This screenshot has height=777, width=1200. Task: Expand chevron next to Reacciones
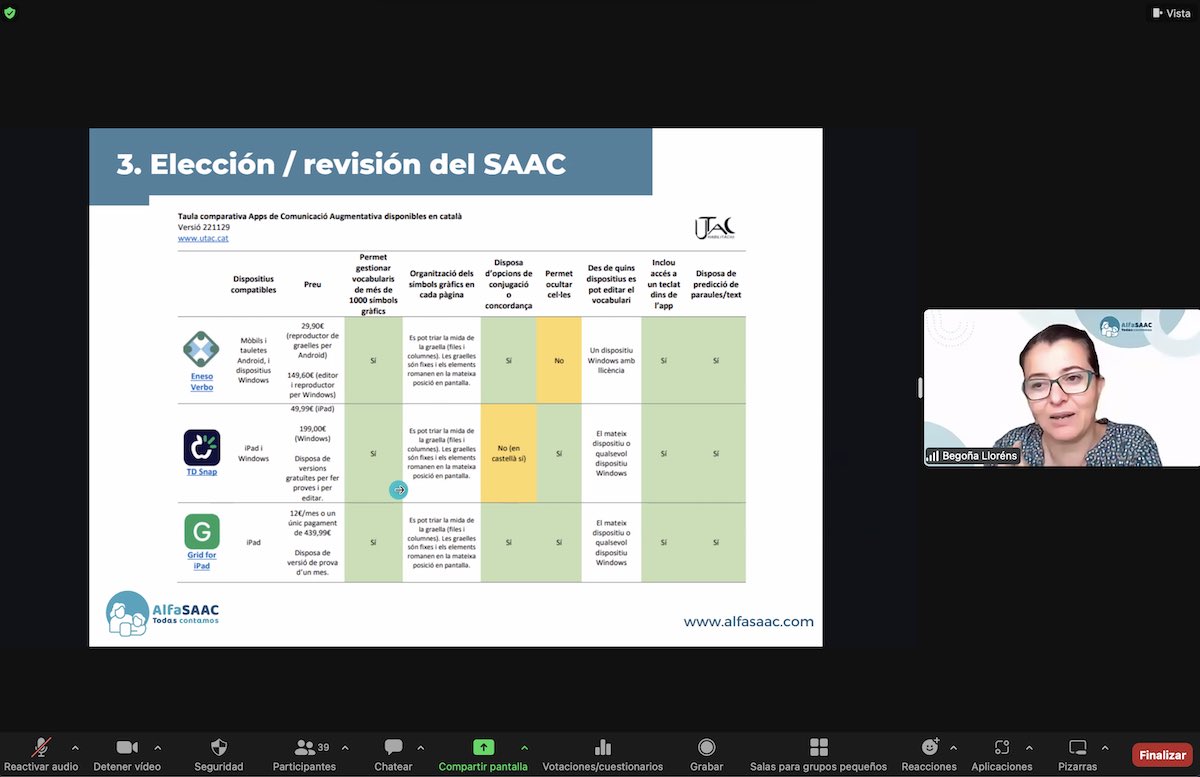click(x=953, y=748)
